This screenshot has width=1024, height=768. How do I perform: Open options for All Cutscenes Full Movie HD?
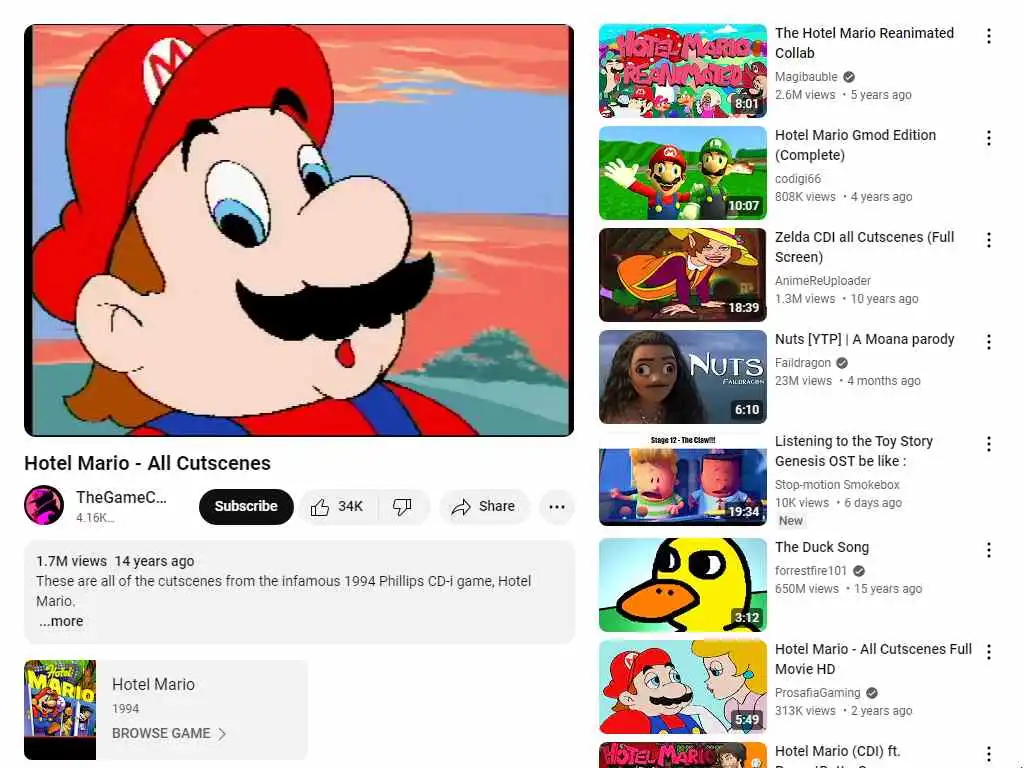989,652
